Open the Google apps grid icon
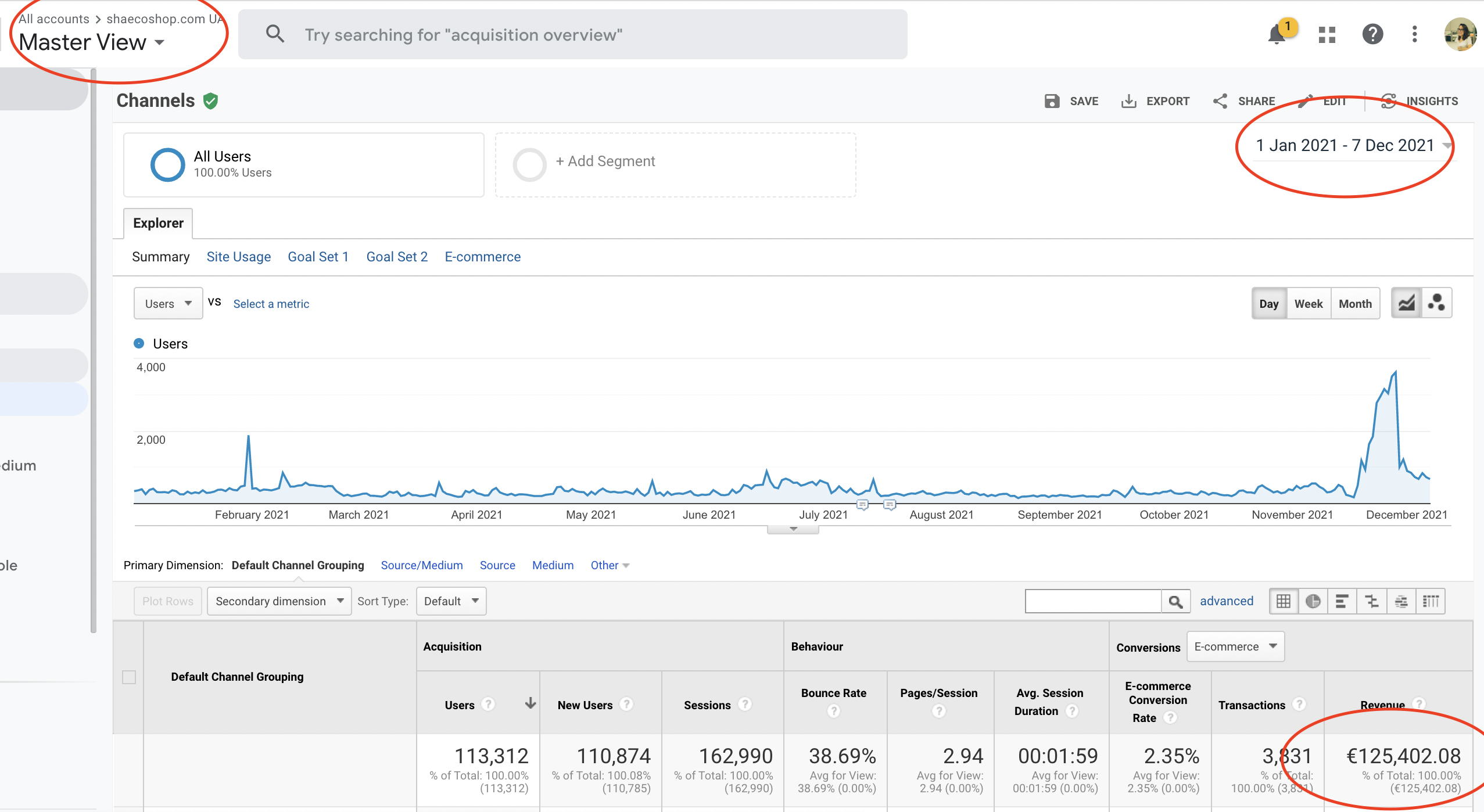 [1327, 34]
